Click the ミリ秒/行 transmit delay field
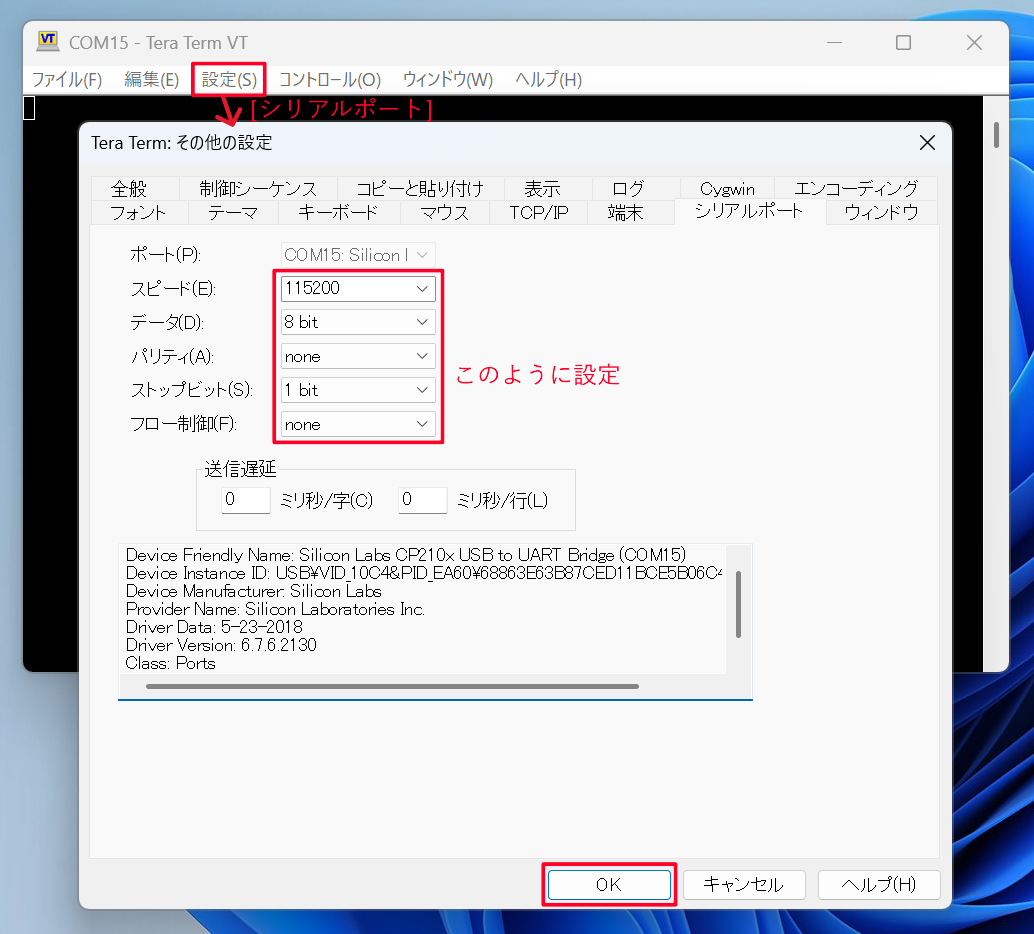This screenshot has width=1034, height=934. coord(422,500)
